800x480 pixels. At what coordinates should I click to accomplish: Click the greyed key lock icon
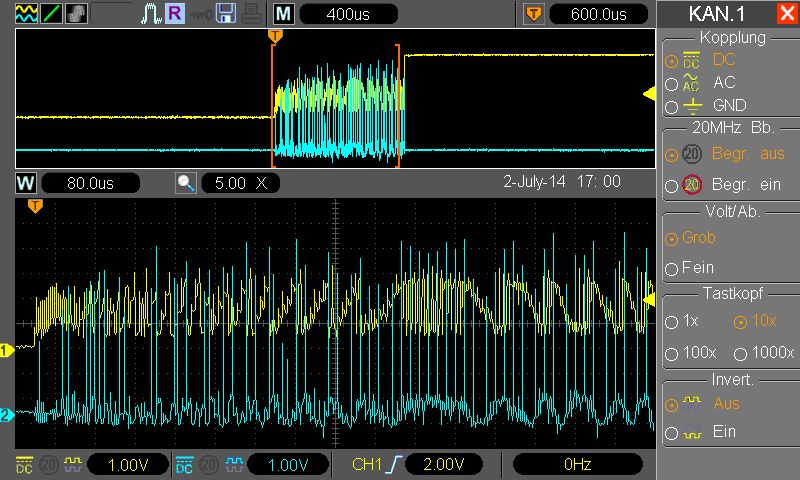point(201,15)
